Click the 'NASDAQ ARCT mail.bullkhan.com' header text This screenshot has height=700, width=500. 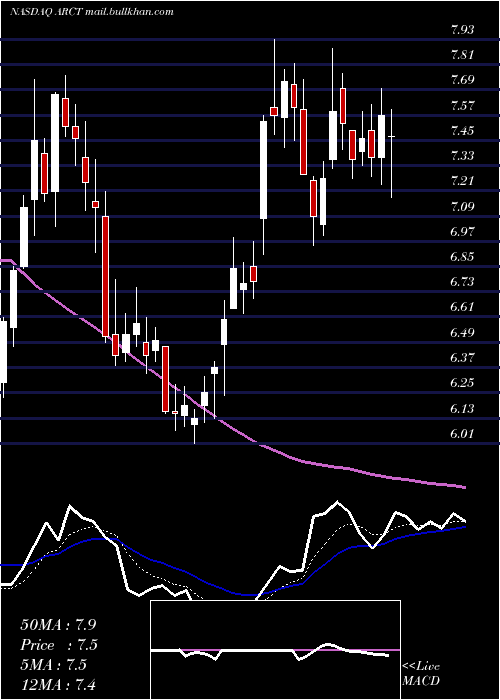pyautogui.click(x=92, y=12)
